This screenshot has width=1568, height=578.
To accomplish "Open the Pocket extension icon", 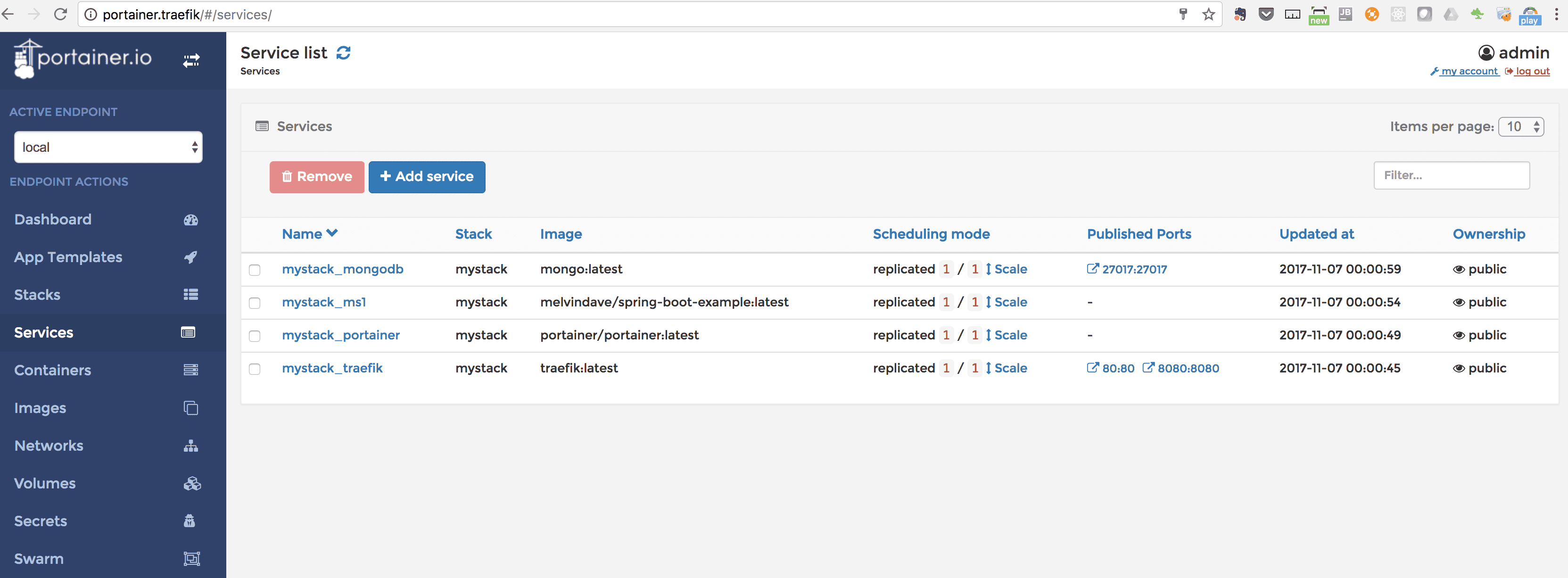I will point(1266,14).
